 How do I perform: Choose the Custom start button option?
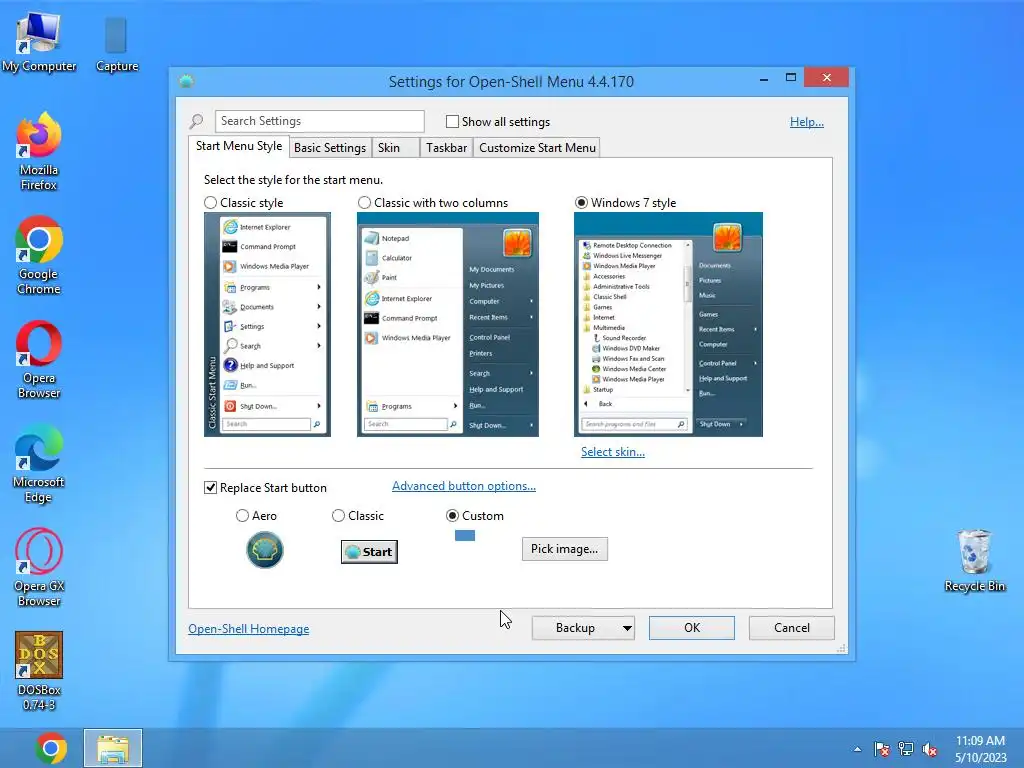[x=452, y=516]
